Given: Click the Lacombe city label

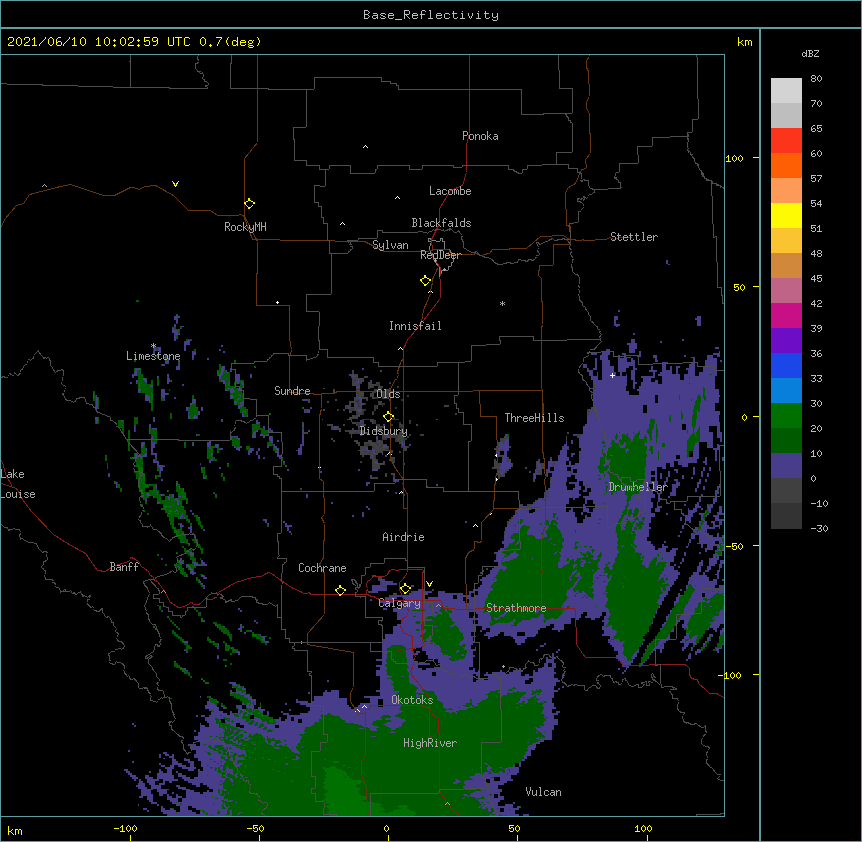Looking at the screenshot, I should (450, 191).
